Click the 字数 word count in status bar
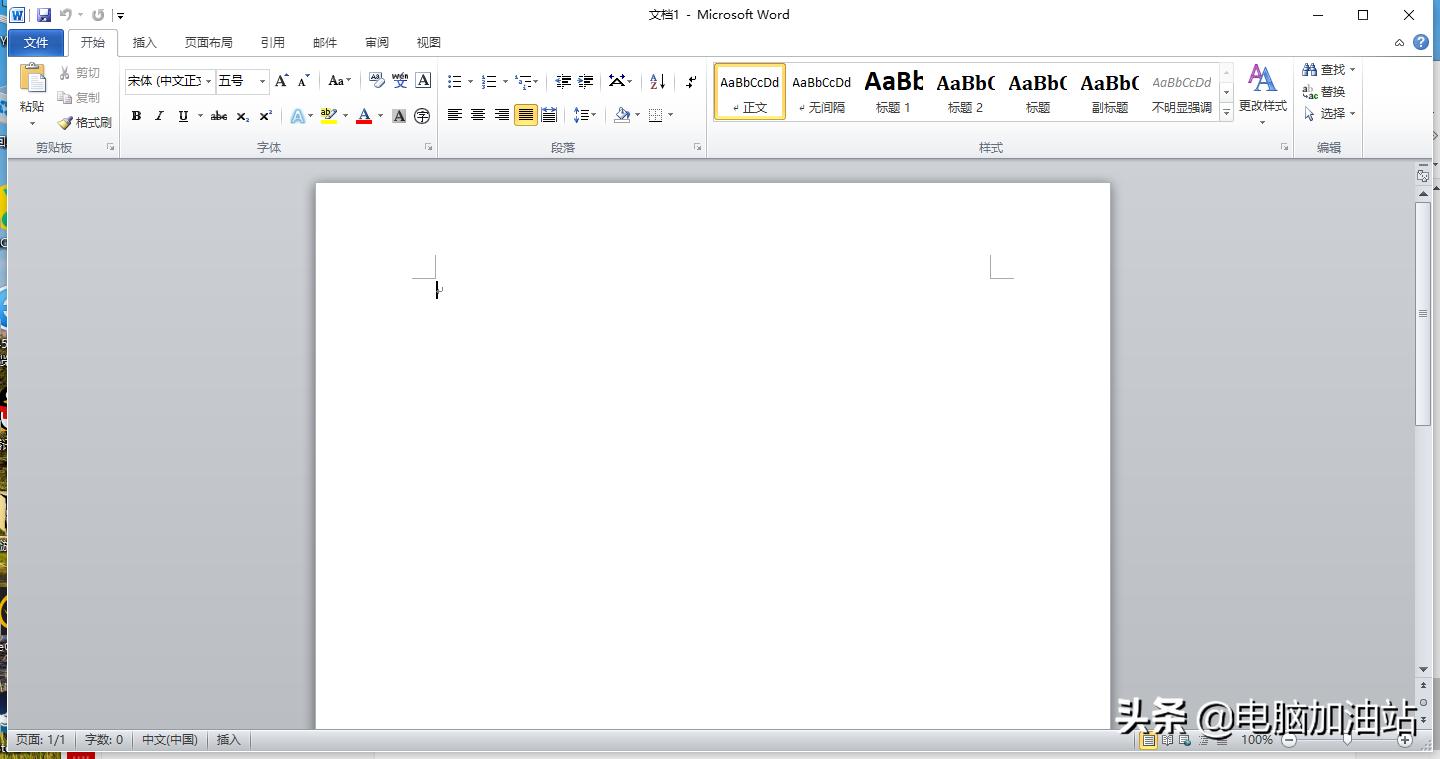The width and height of the screenshot is (1440, 759). pyautogui.click(x=103, y=740)
